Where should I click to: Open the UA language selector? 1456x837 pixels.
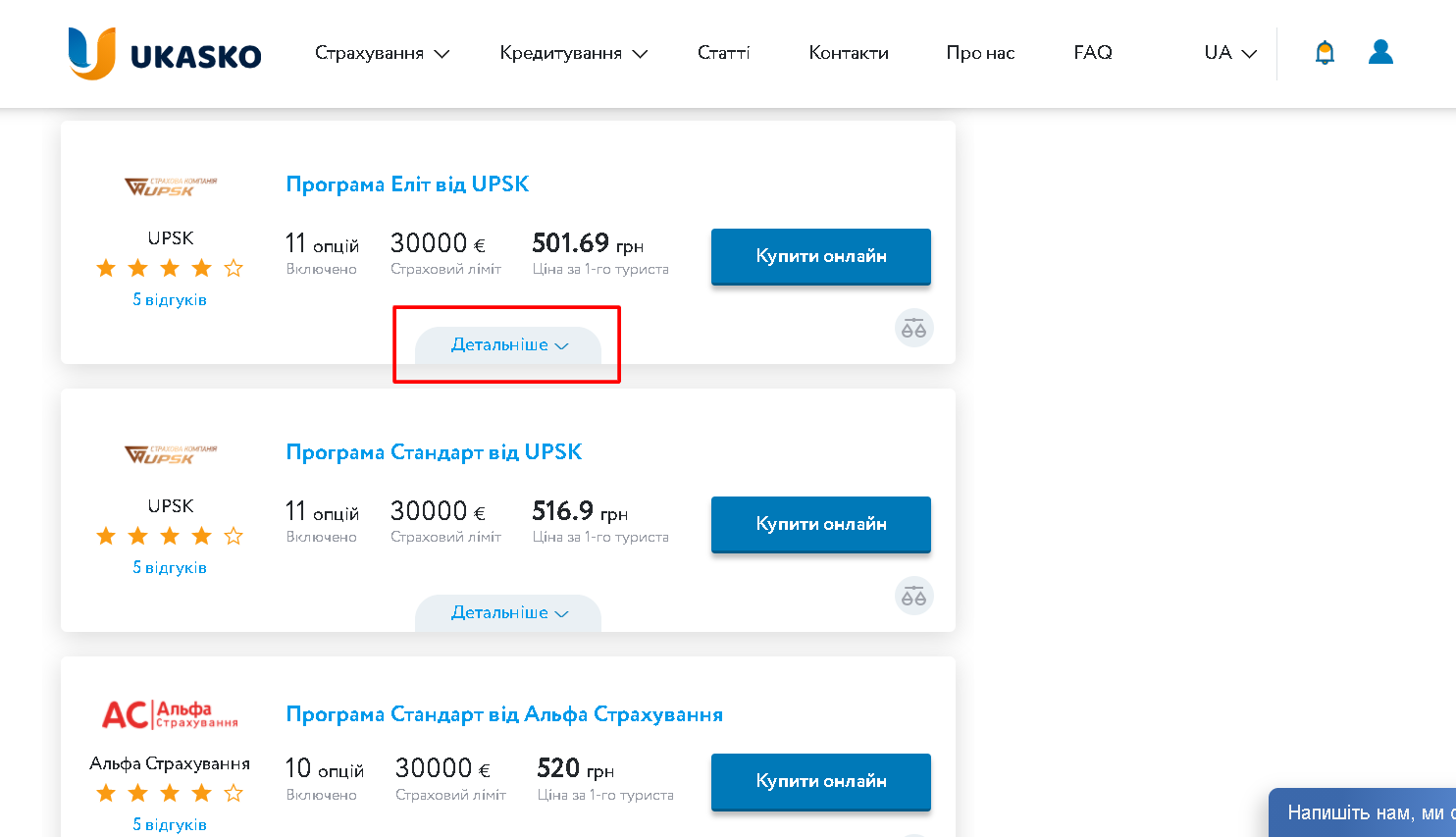[1230, 53]
